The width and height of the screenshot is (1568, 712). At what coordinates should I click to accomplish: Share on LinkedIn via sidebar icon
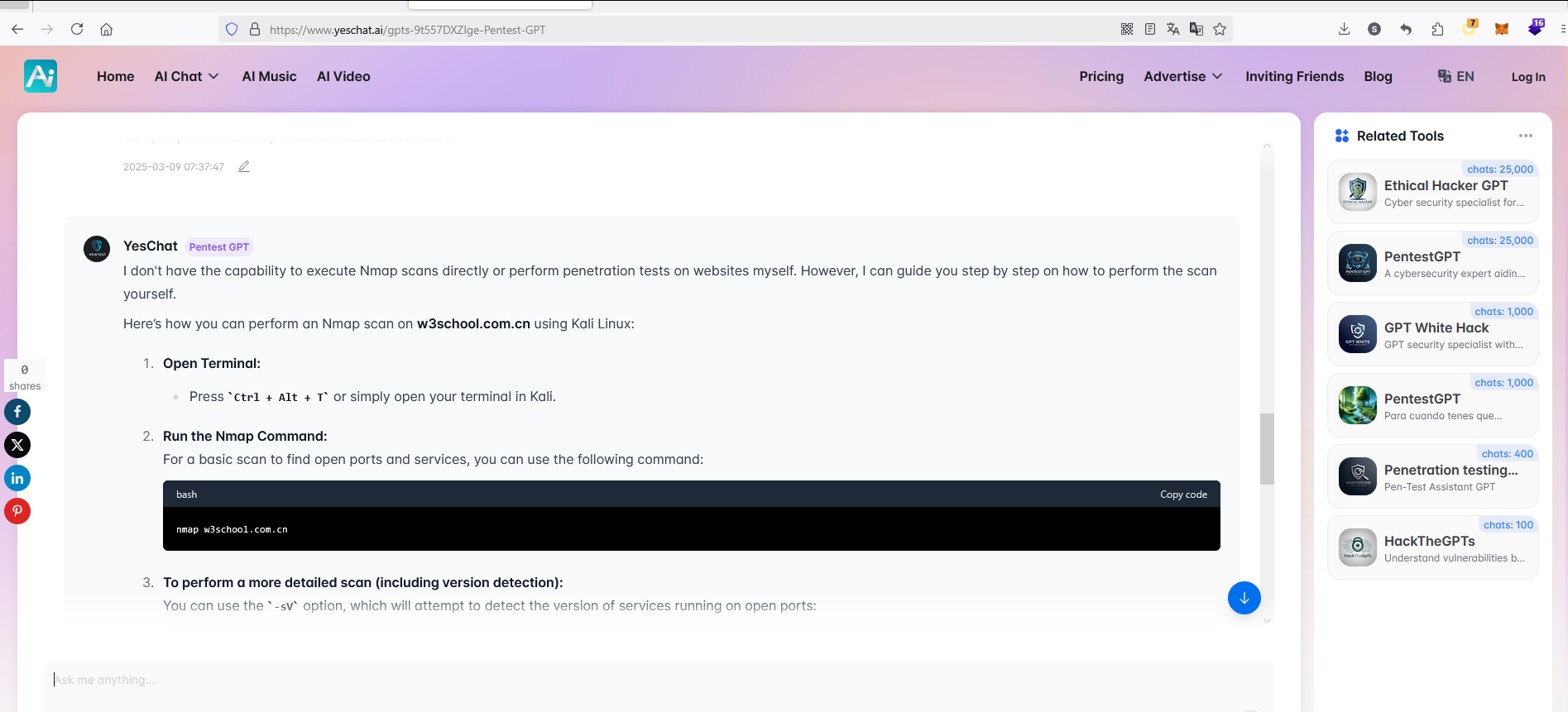(17, 478)
